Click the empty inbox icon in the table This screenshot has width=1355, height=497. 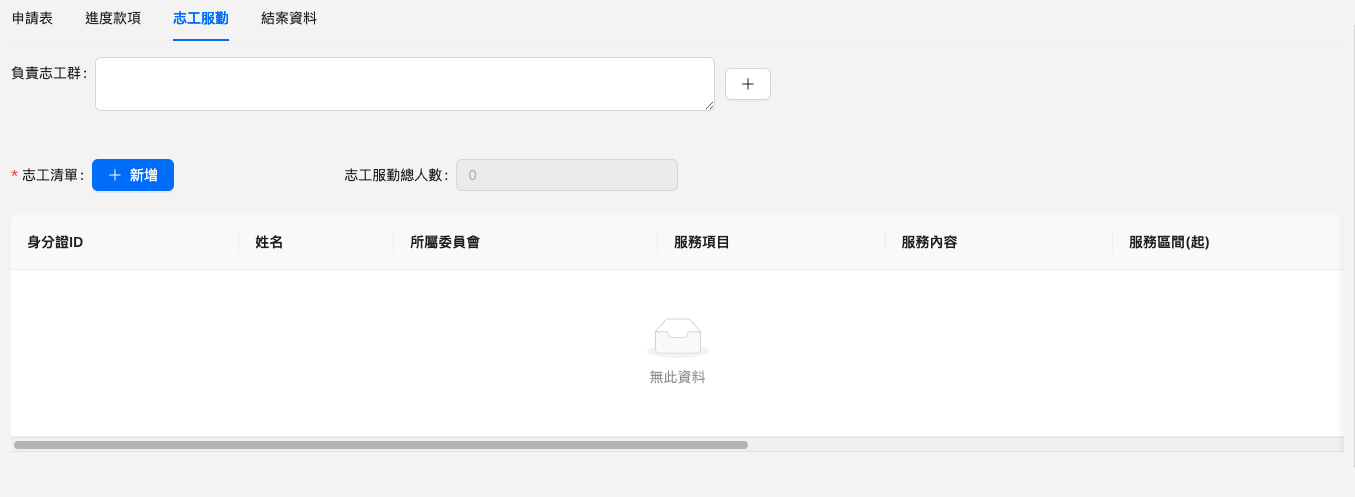[x=677, y=338]
